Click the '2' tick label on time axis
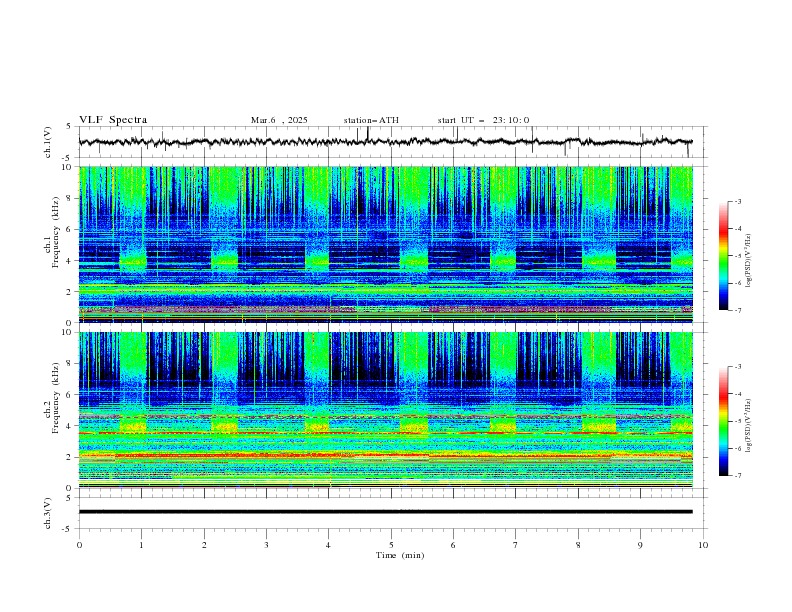The height and width of the screenshot is (612, 792). pyautogui.click(x=204, y=545)
